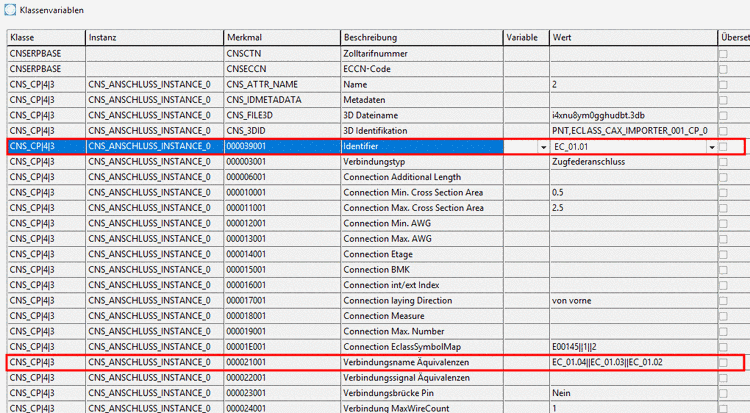
Task: Click the CNS_FILE3D cell
Action: click(282, 115)
